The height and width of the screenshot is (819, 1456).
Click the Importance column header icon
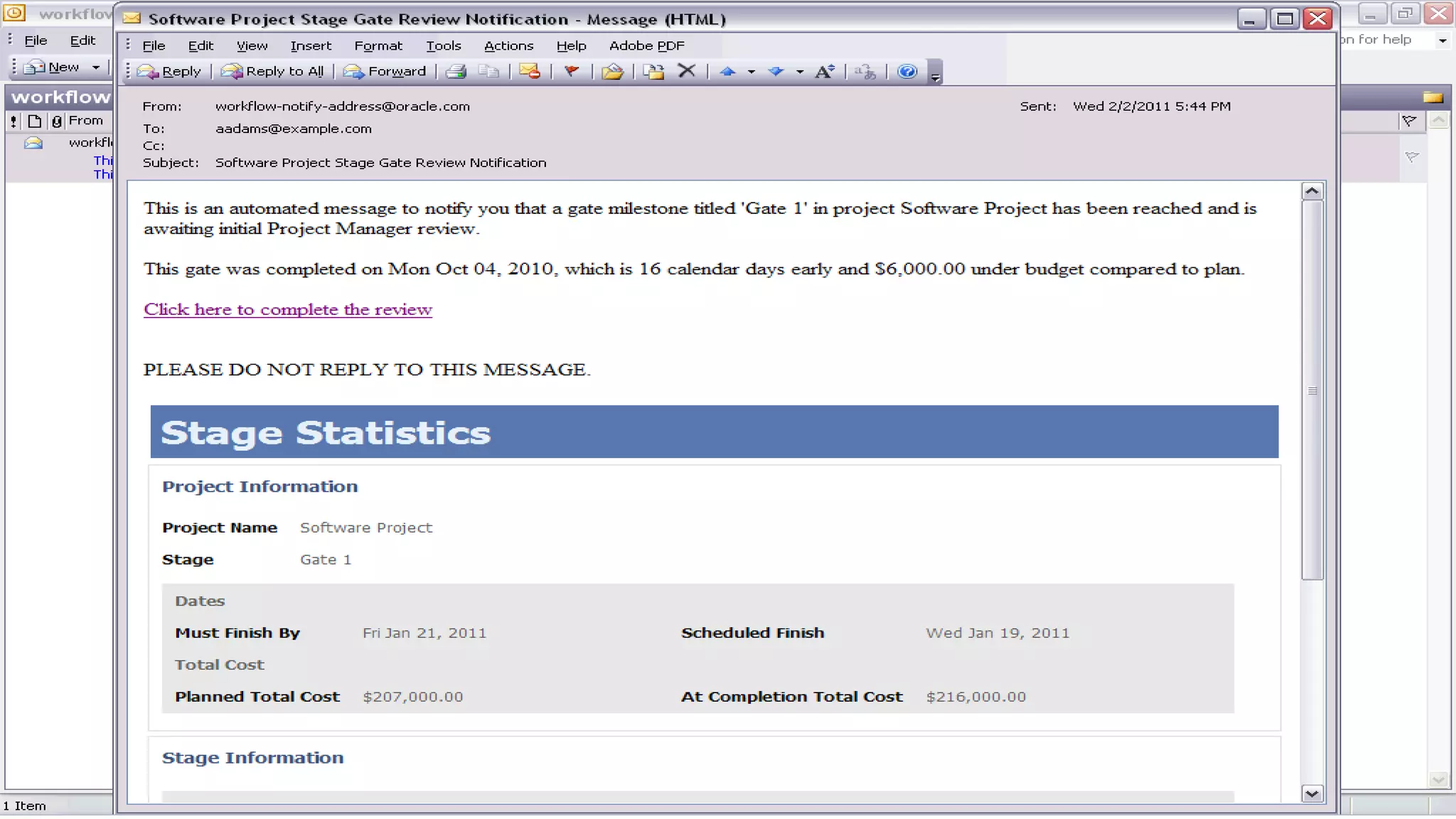(14, 121)
